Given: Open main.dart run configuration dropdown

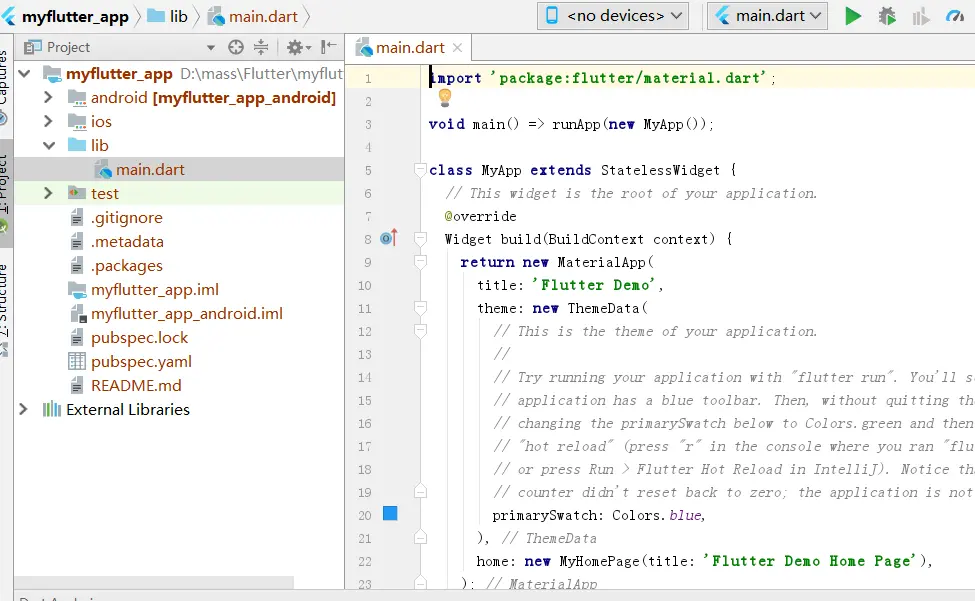Looking at the screenshot, I should pyautogui.click(x=767, y=16).
